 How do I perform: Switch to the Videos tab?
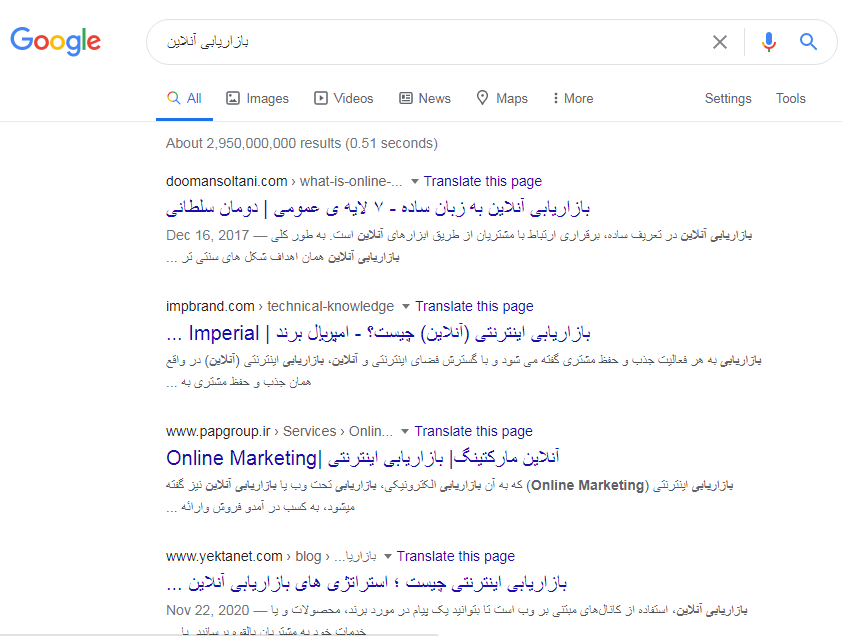[344, 98]
